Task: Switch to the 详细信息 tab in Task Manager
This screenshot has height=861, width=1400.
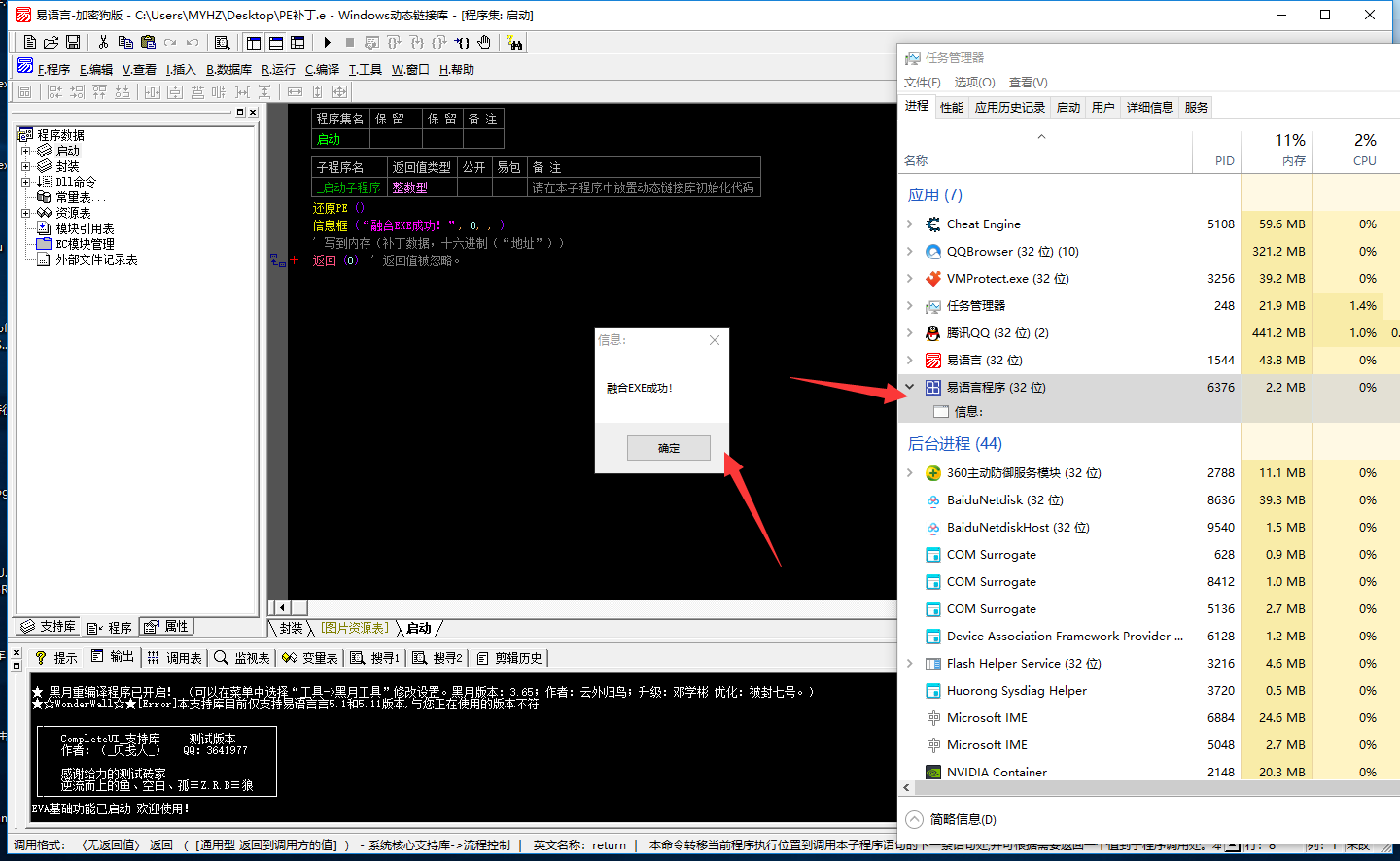Action: [1150, 107]
